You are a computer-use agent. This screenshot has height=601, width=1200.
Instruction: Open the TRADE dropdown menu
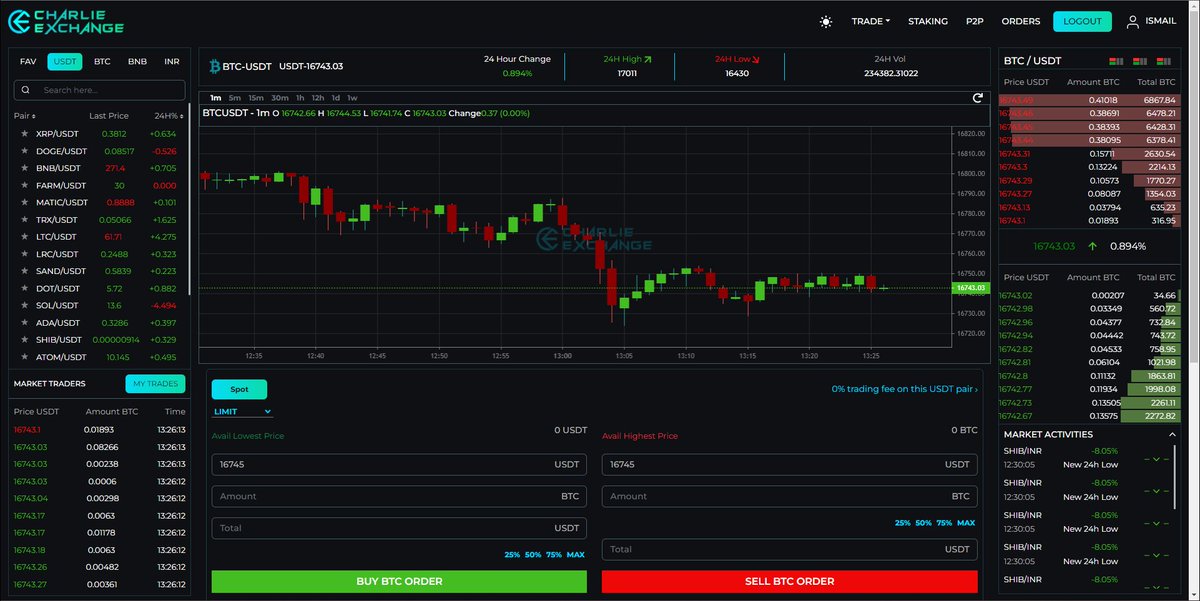(x=871, y=21)
